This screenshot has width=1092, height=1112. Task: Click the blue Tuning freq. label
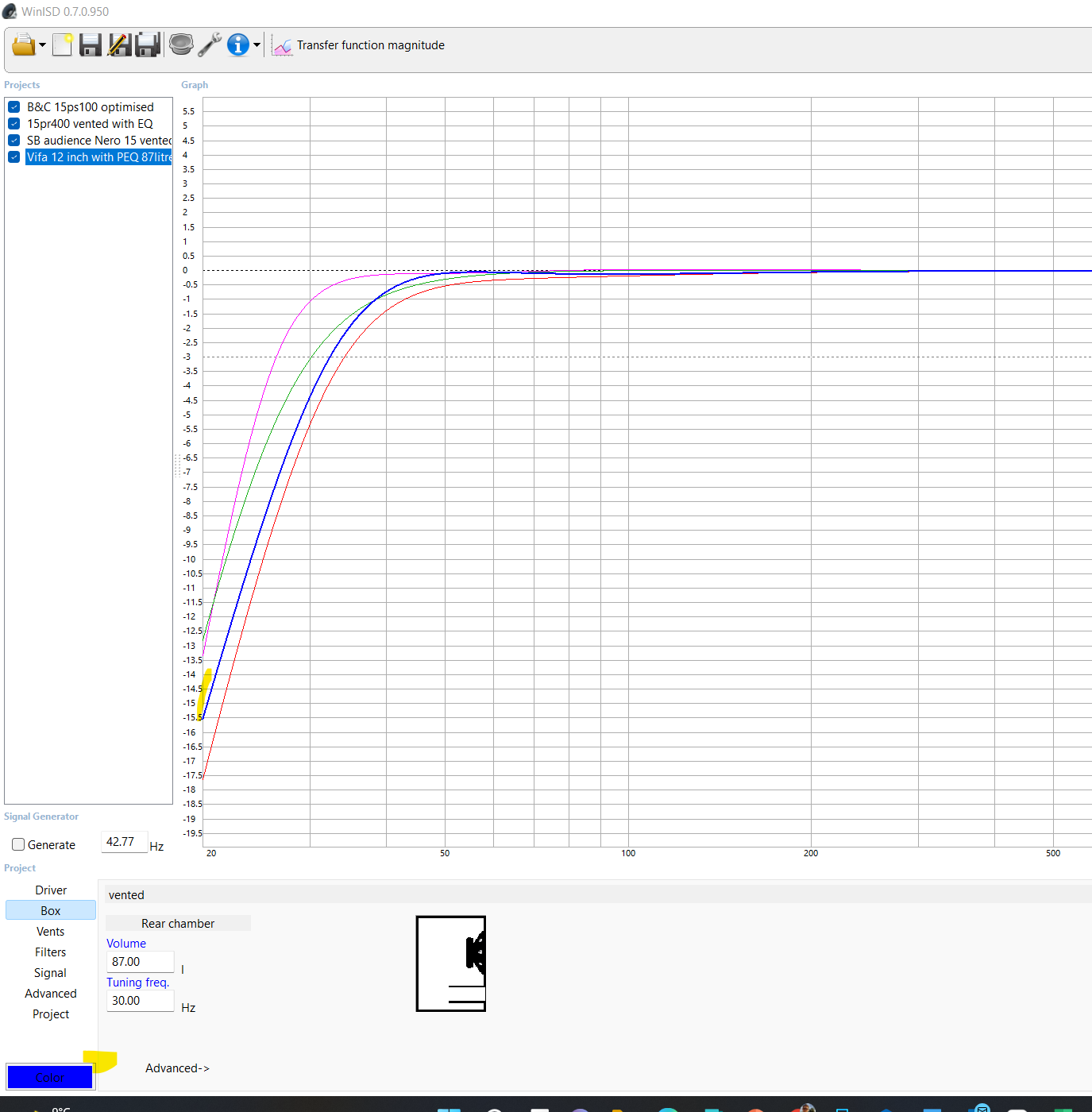[138, 983]
